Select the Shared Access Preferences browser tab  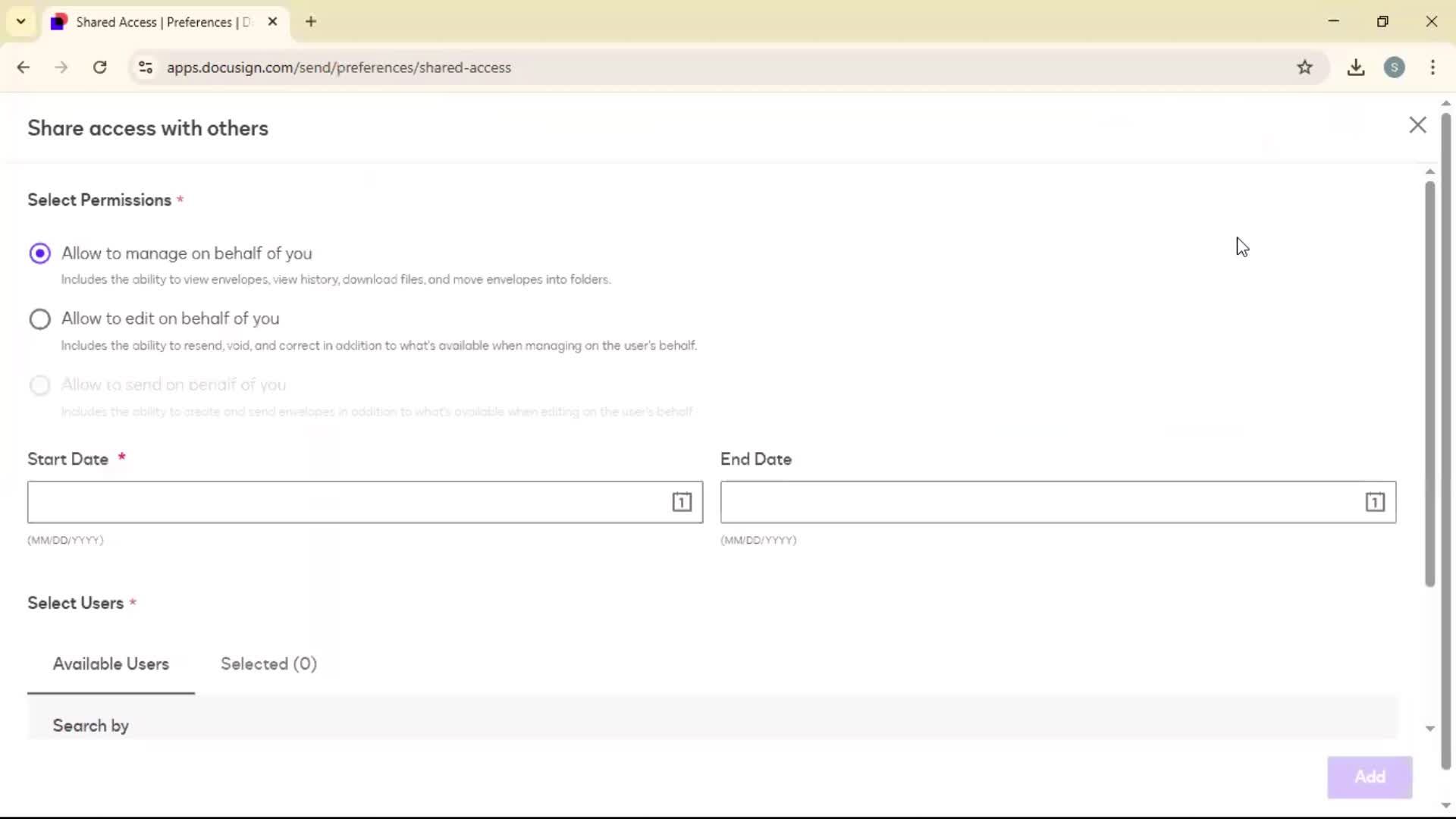tap(164, 22)
